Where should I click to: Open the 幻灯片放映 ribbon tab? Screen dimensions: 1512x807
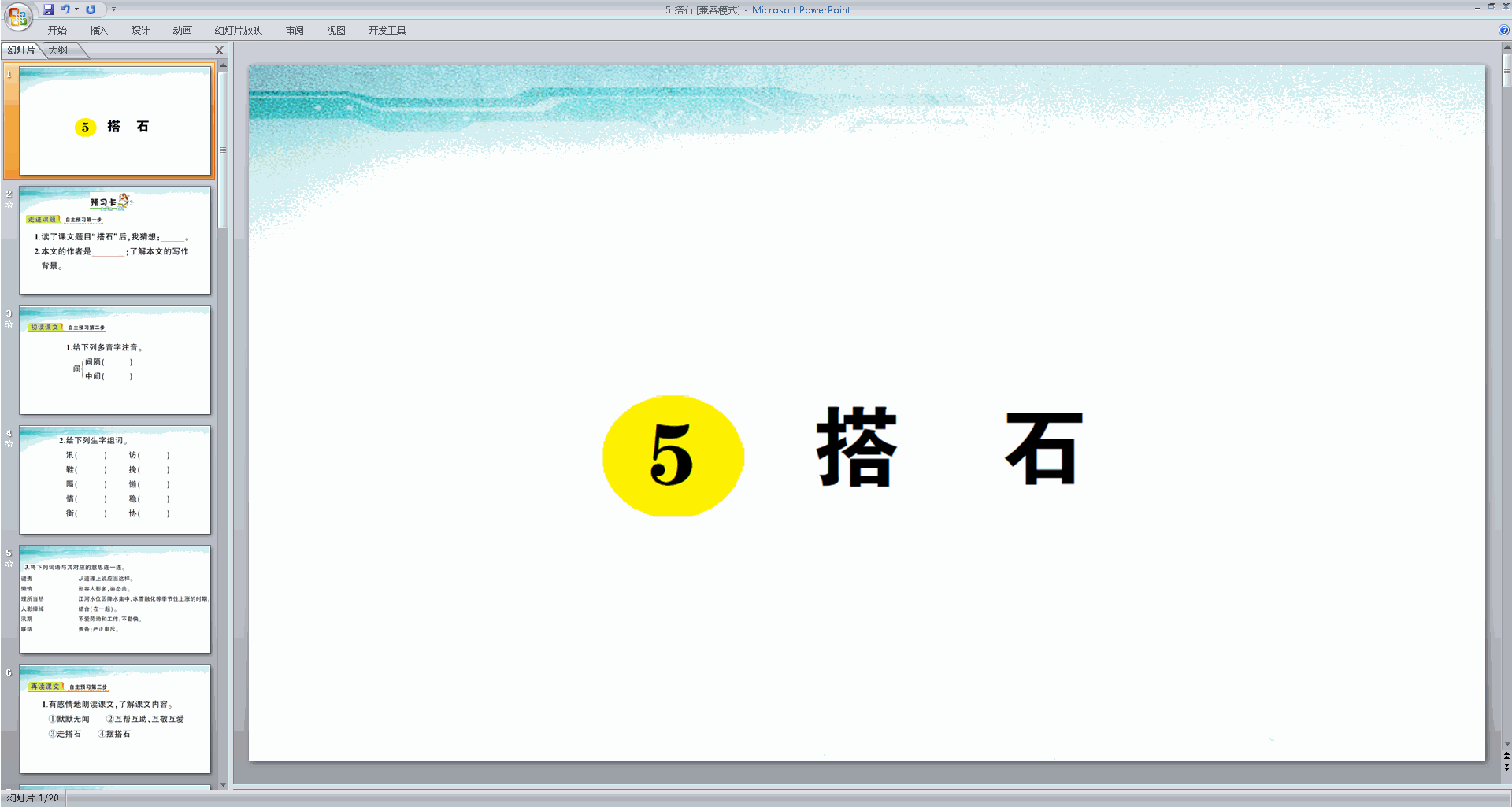[239, 30]
